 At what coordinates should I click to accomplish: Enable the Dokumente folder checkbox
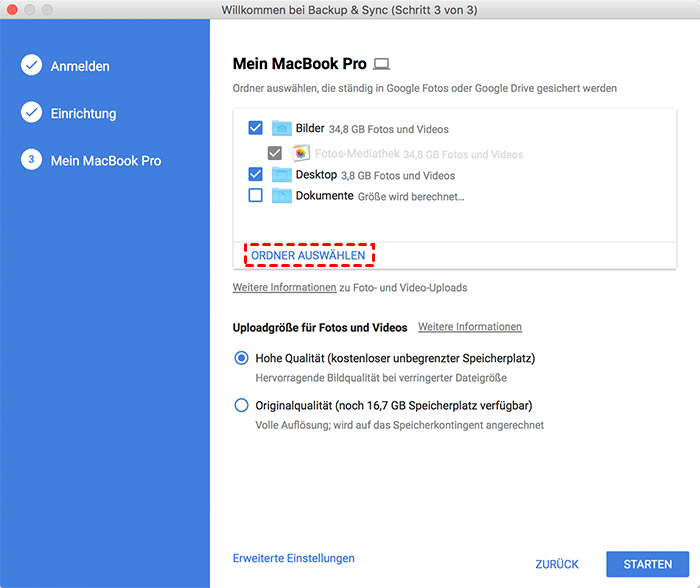click(255, 195)
